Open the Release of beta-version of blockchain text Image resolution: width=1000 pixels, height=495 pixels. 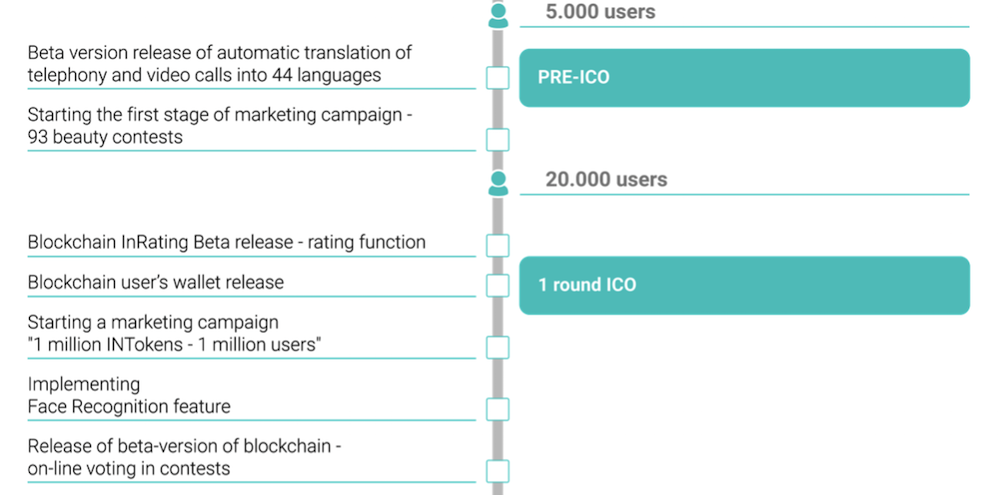184,457
